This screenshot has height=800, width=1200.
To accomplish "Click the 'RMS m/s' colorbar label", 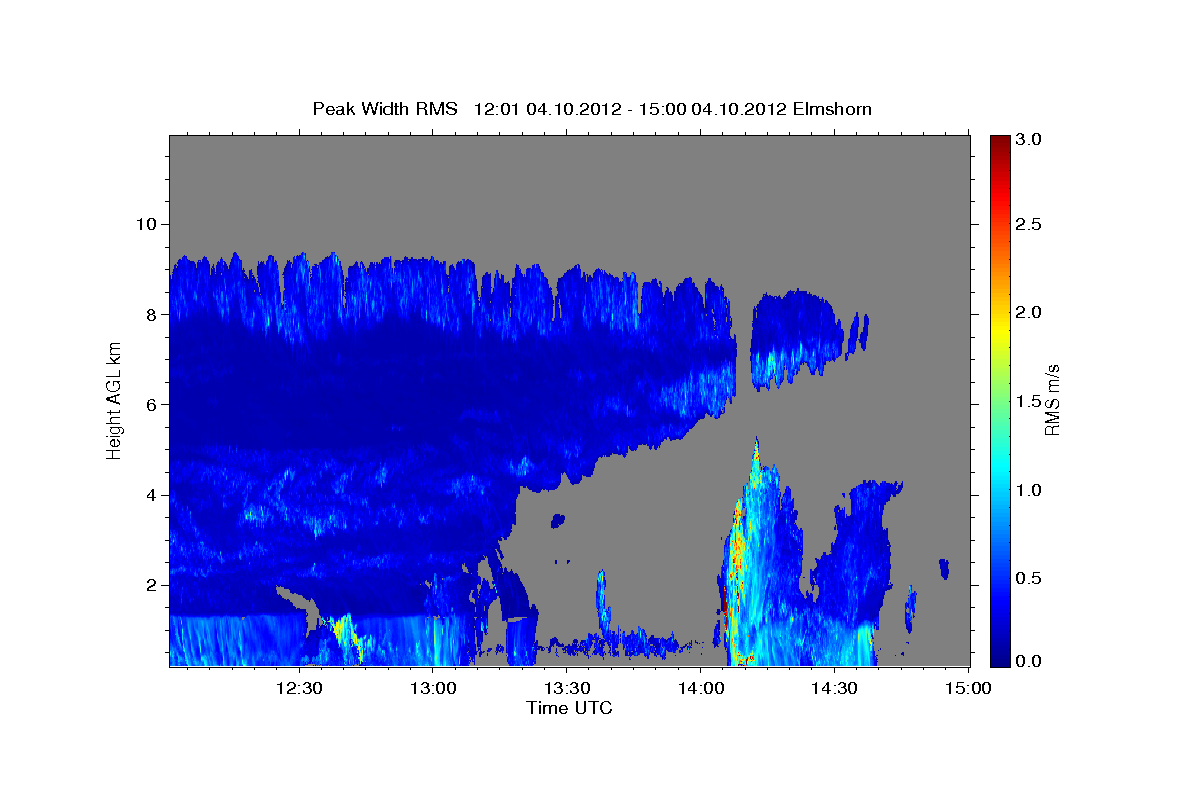I will point(1052,401).
